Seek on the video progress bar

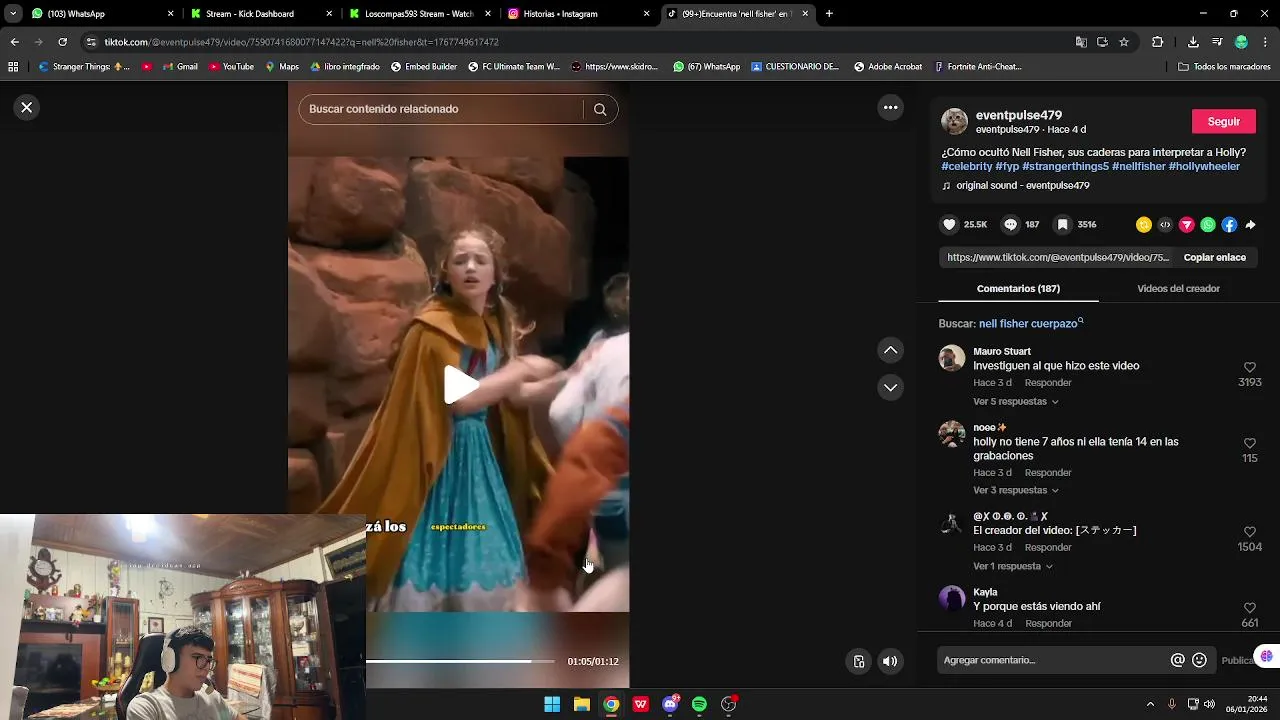459,661
